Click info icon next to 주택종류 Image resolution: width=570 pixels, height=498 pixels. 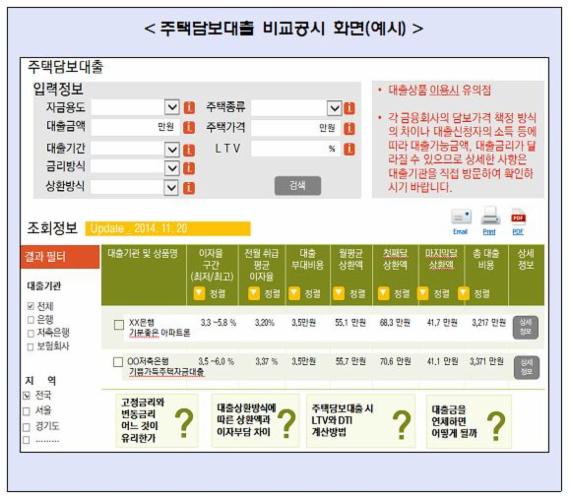tap(349, 108)
